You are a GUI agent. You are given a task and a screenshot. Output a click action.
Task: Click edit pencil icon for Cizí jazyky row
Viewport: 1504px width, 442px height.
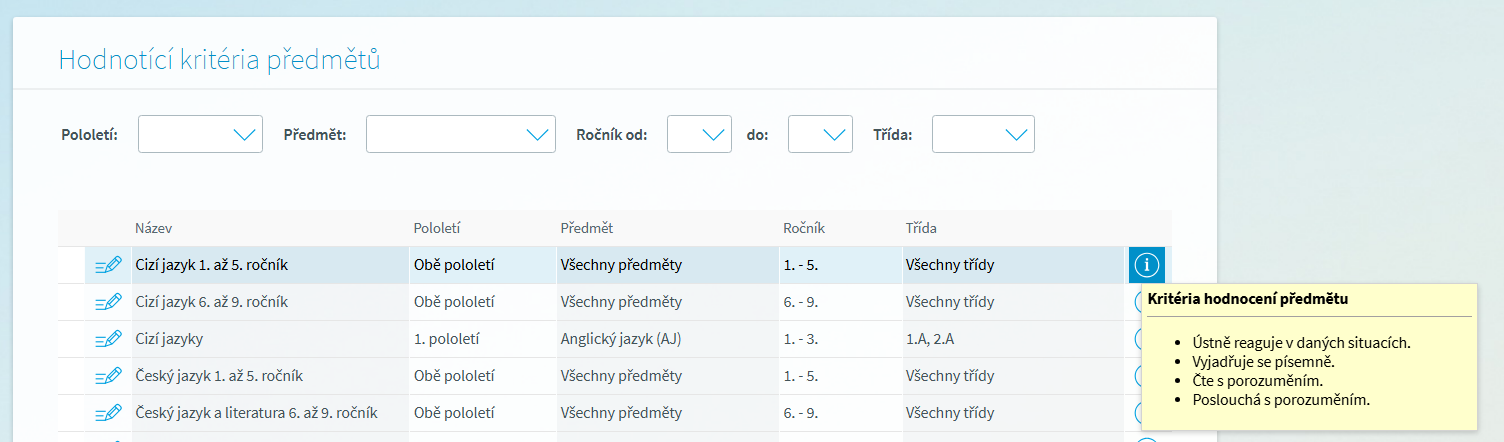tap(108, 339)
